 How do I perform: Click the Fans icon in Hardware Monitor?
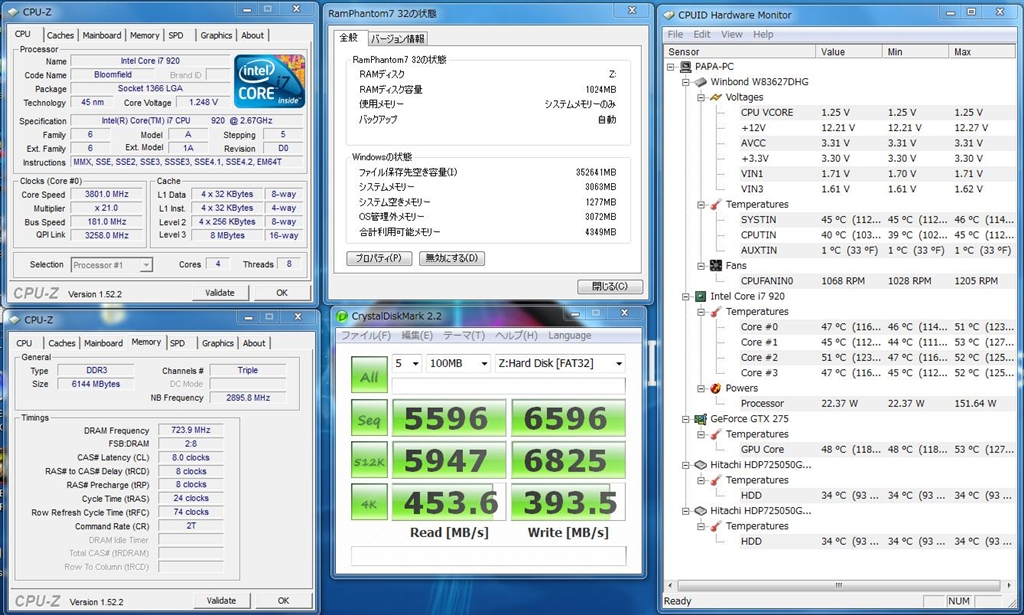point(716,266)
